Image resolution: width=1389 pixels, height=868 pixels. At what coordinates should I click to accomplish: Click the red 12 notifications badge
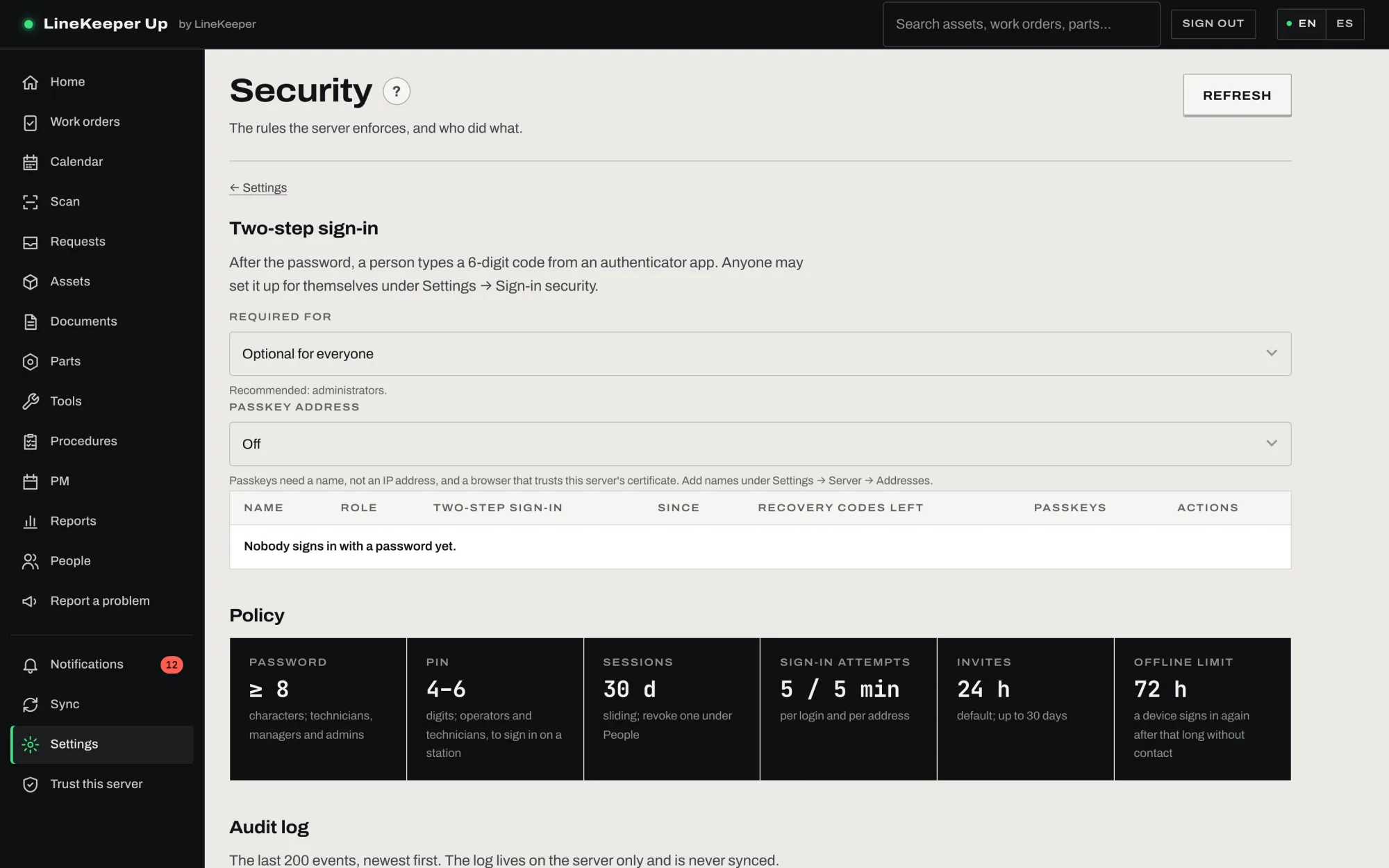(x=172, y=665)
